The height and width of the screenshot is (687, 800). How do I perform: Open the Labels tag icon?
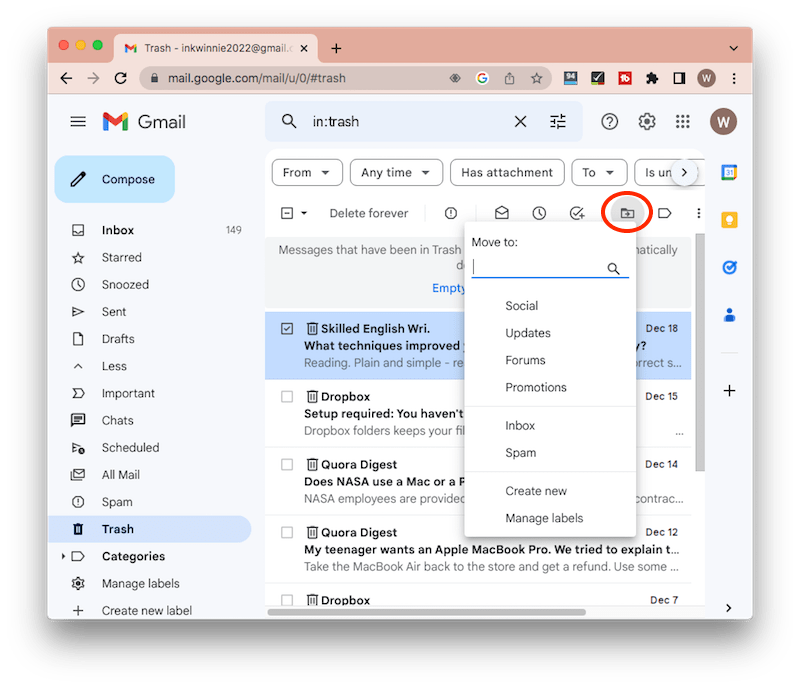click(665, 213)
